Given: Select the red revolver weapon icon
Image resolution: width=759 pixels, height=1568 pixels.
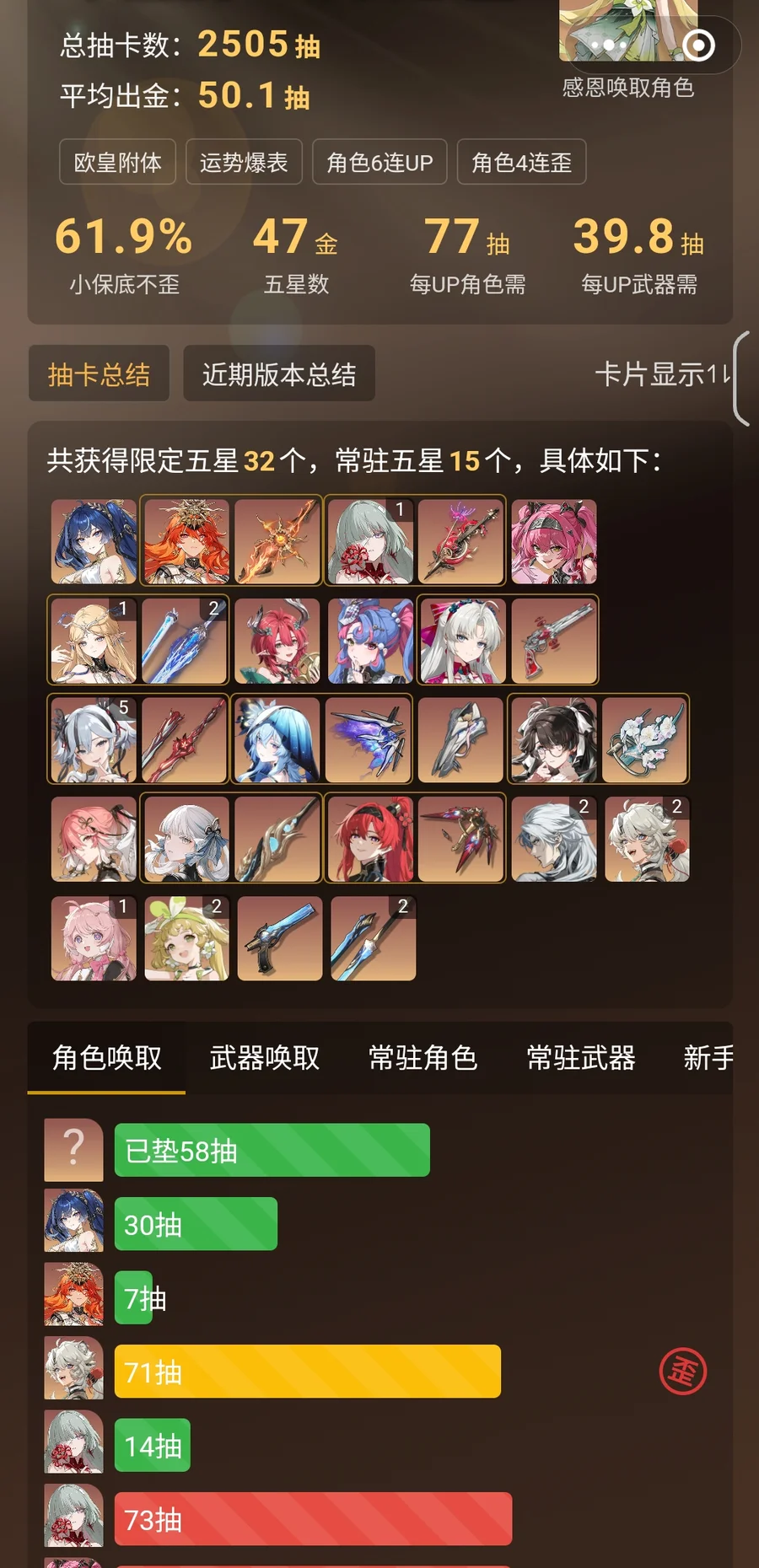Looking at the screenshot, I should tap(554, 640).
